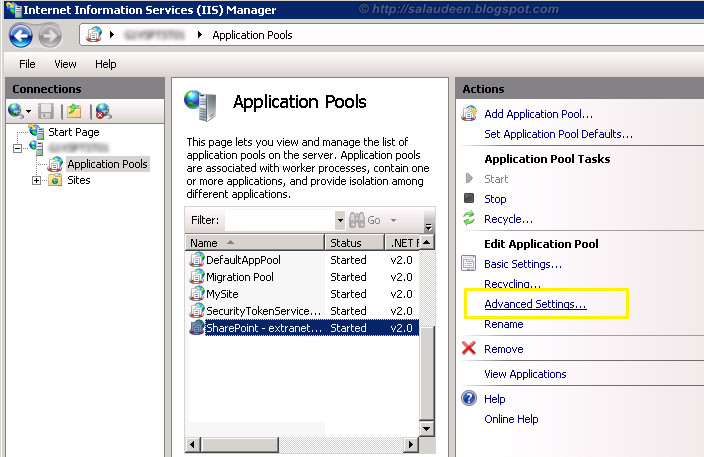
Task: Collapse the server node in Connections tree
Action: 17,148
